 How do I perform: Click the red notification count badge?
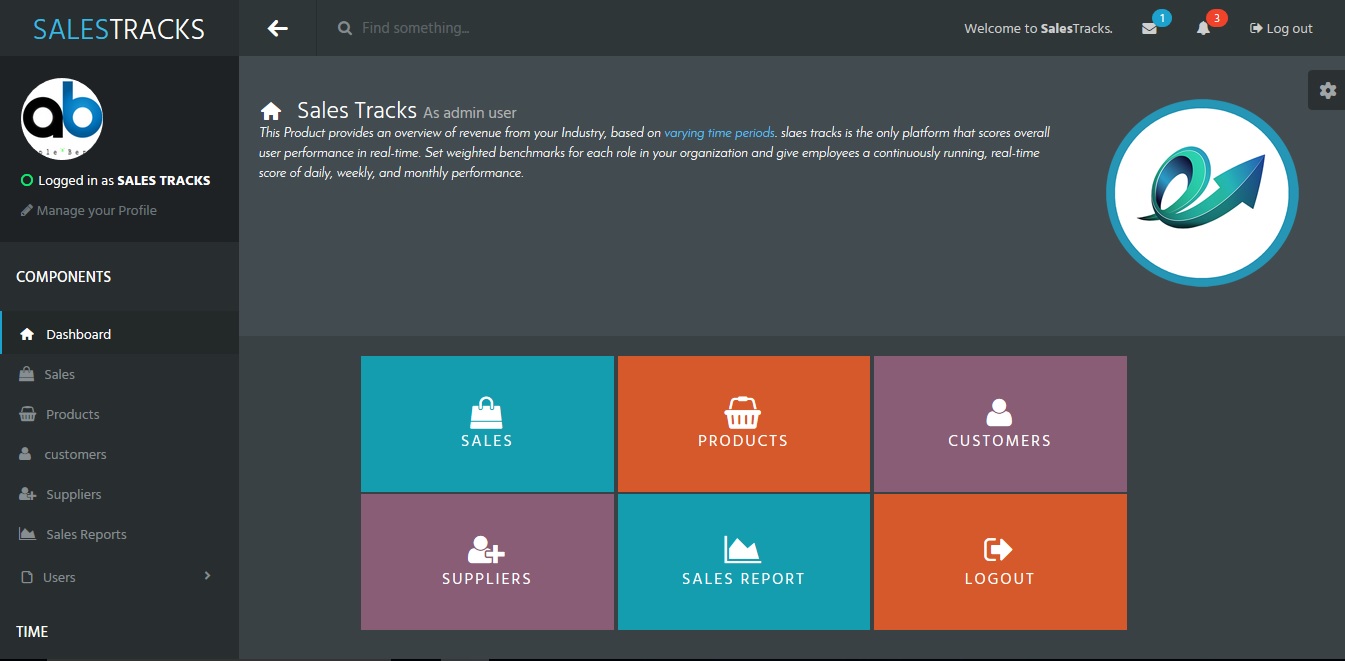pyautogui.click(x=1216, y=18)
